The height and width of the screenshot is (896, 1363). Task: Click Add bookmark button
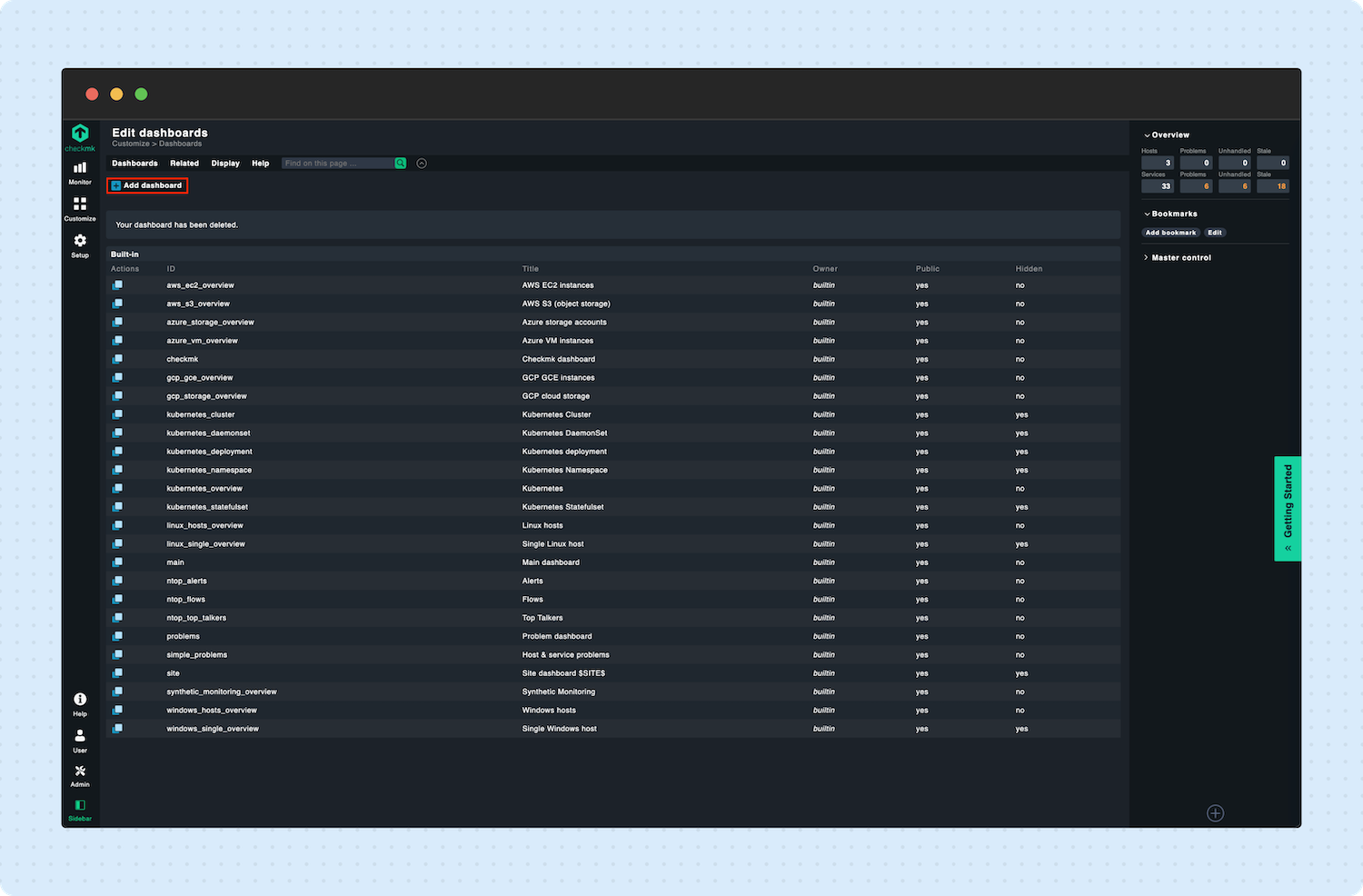[x=1170, y=233]
